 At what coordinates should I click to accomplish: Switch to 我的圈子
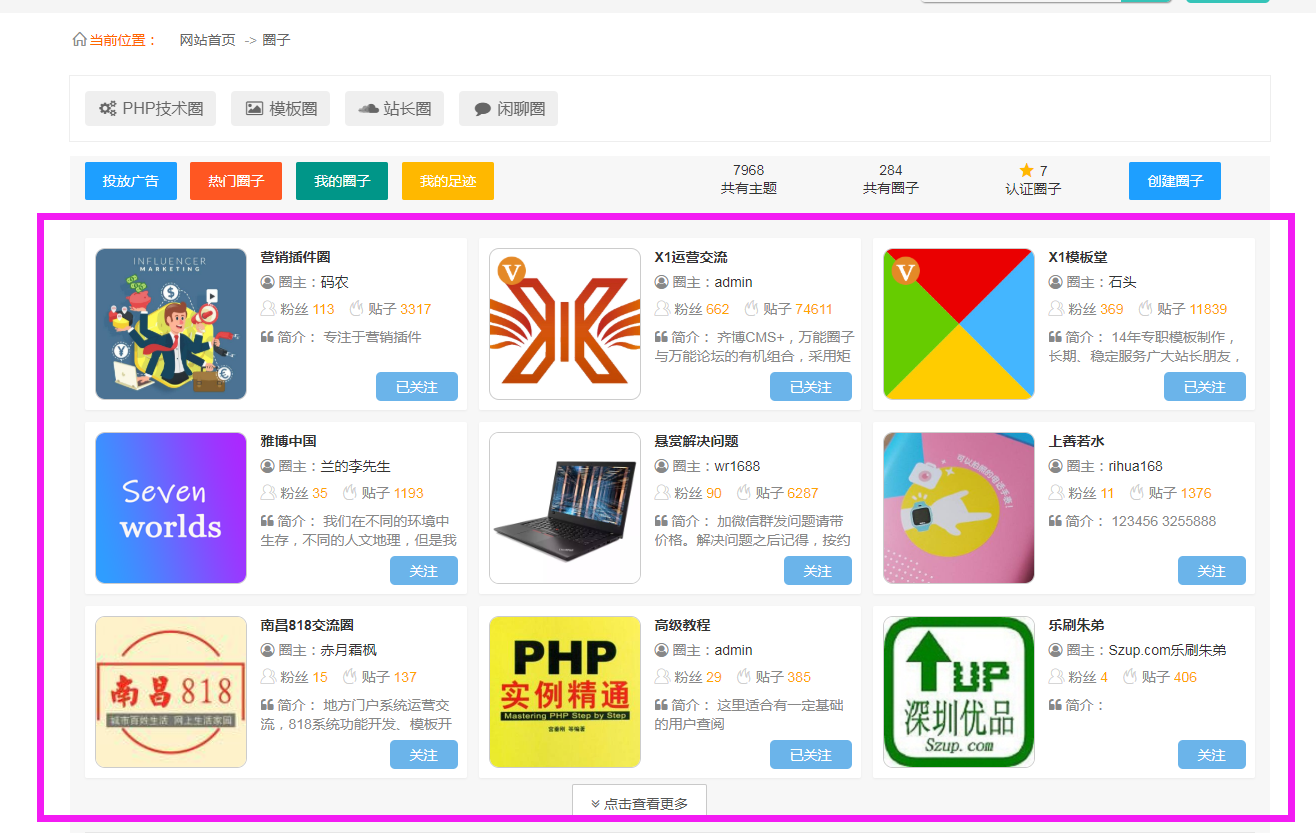point(342,181)
